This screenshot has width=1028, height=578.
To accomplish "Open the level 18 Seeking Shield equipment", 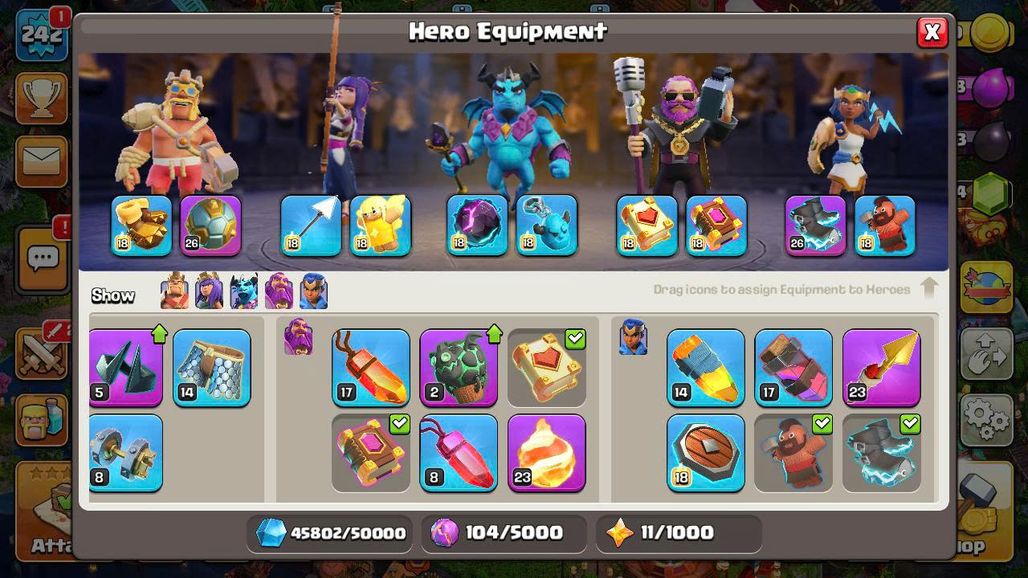I will coord(705,453).
